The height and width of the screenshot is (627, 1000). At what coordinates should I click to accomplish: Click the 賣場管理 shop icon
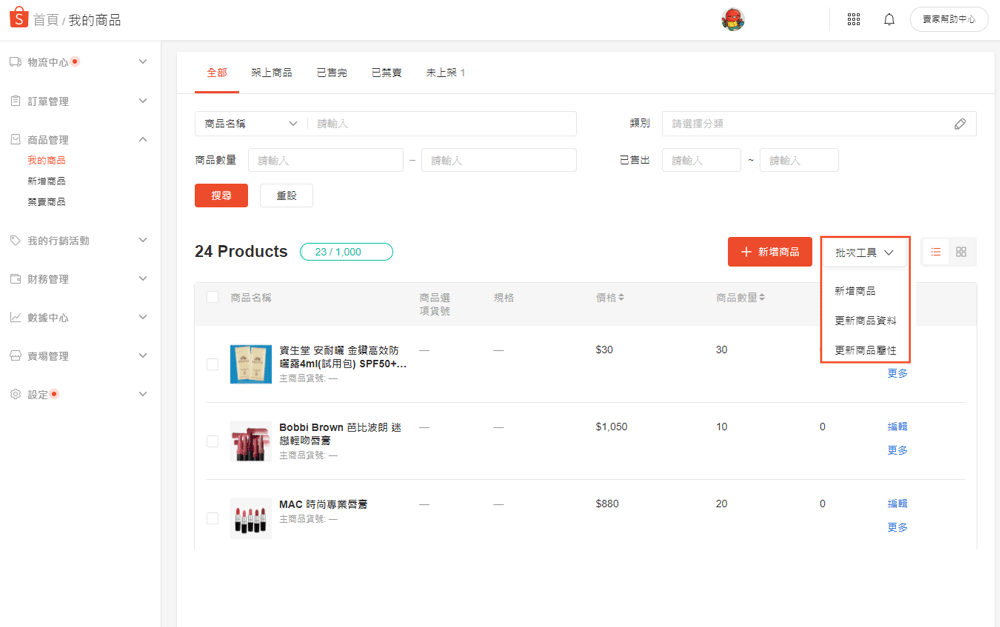pyautogui.click(x=15, y=356)
